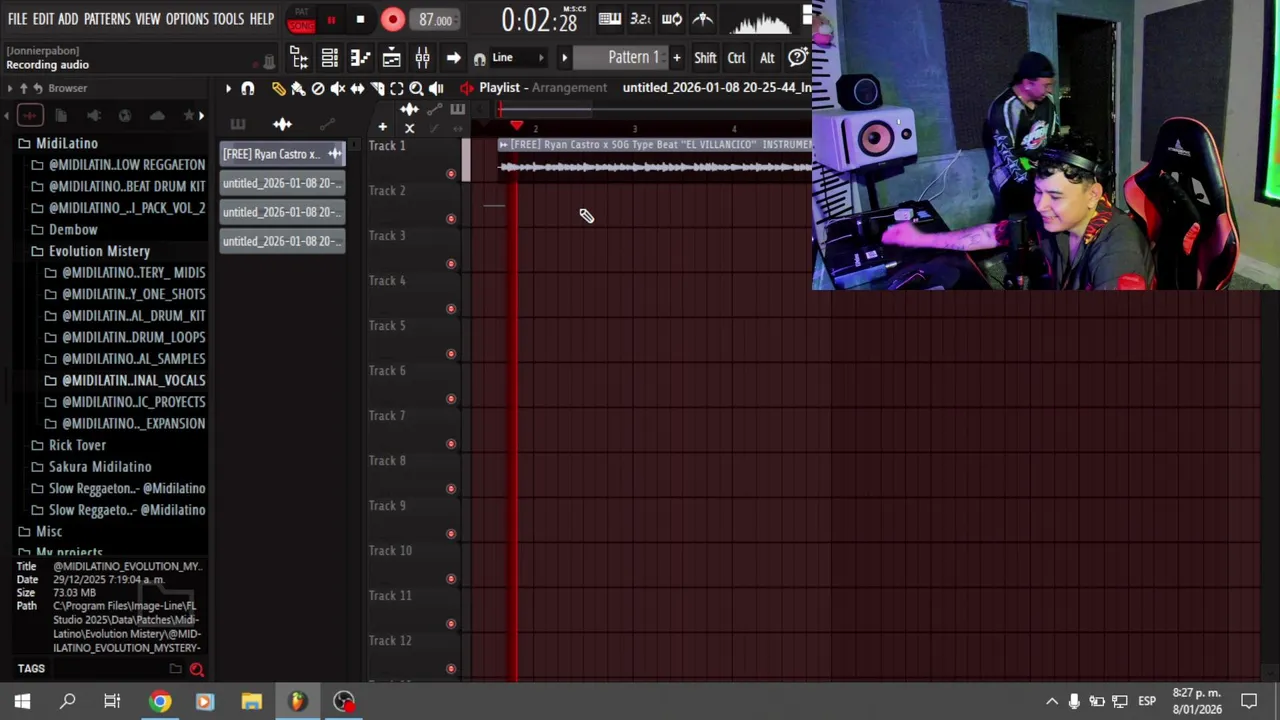Collapse the Evolution Mistery folder
The width and height of the screenshot is (1280, 720).
pyautogui.click(x=99, y=251)
